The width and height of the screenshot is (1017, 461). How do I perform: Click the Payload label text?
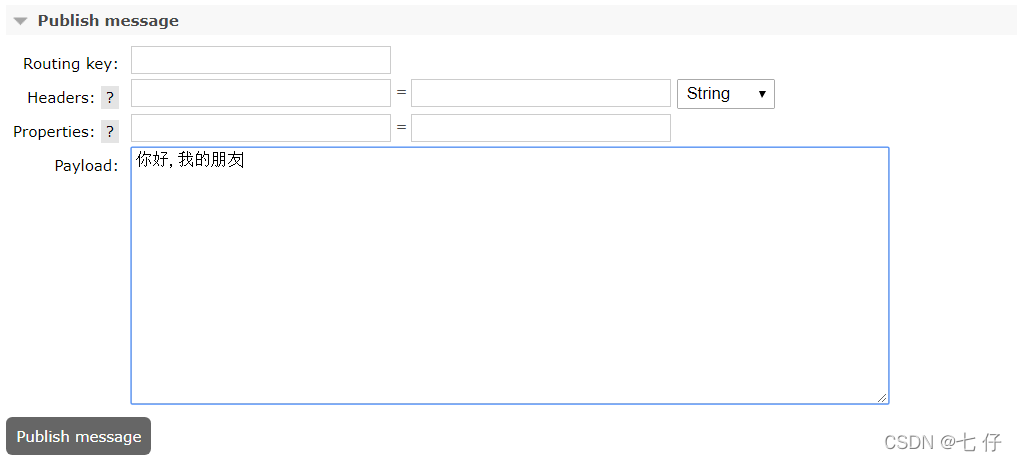[x=86, y=165]
